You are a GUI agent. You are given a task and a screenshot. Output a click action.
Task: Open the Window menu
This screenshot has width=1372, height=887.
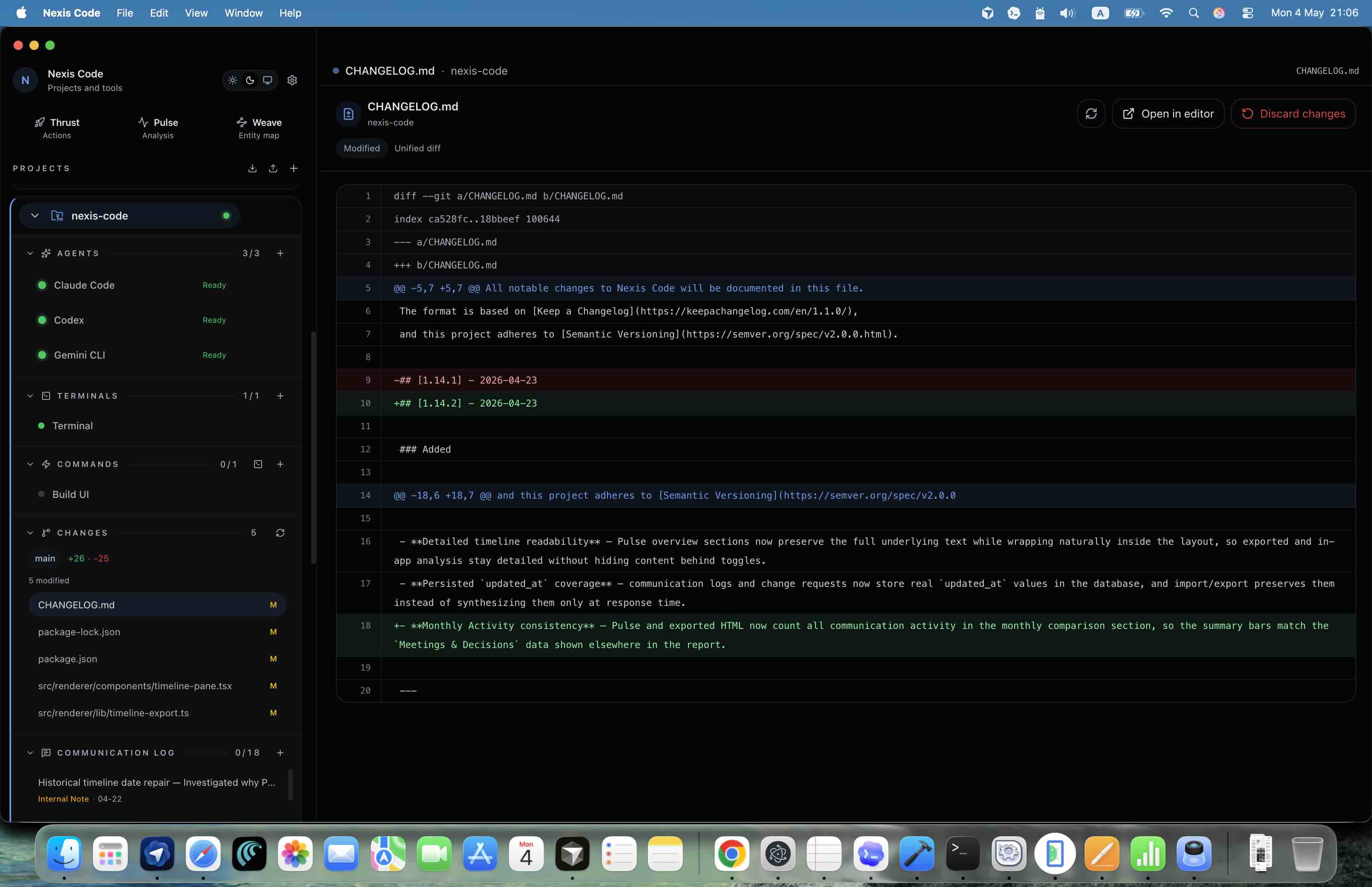click(243, 13)
